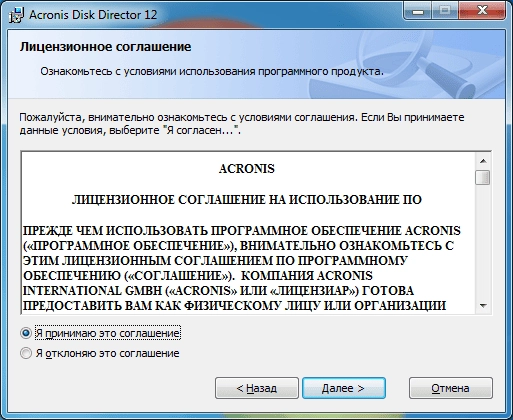Click the Acronis installer icon in title bar
The height and width of the screenshot is (420, 513).
coord(16,15)
